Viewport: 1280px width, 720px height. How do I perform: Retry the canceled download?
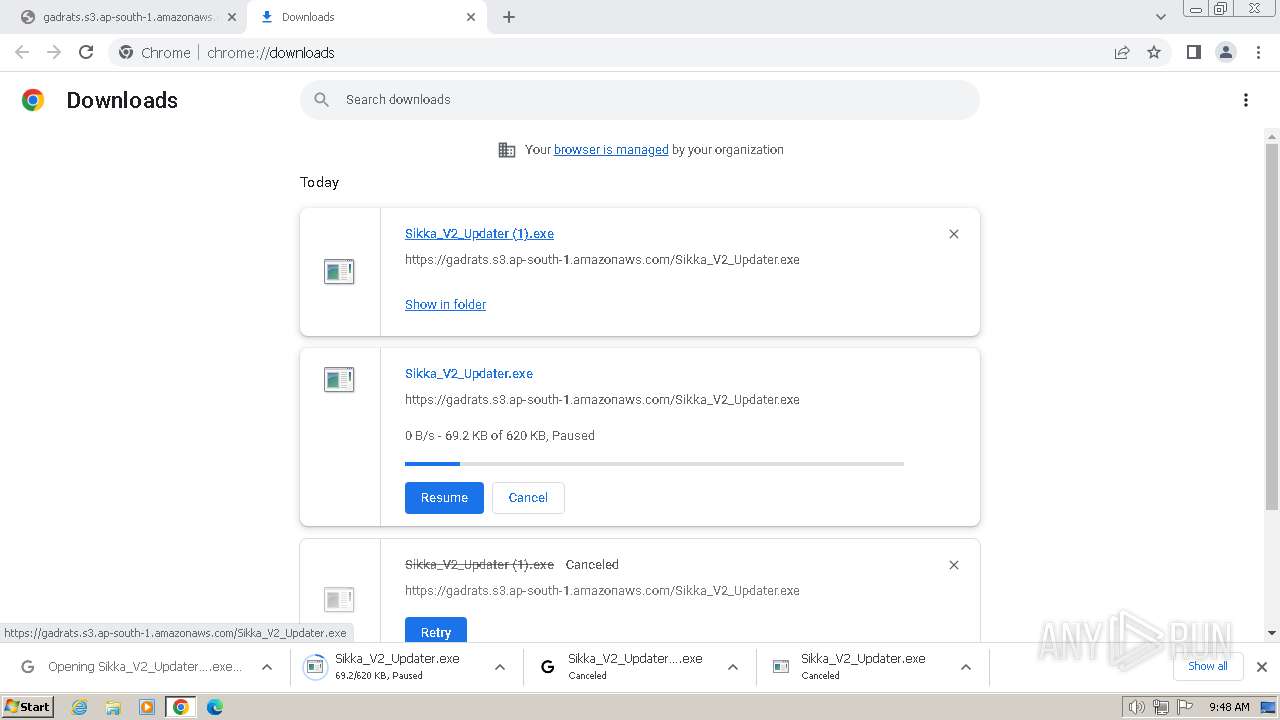436,632
